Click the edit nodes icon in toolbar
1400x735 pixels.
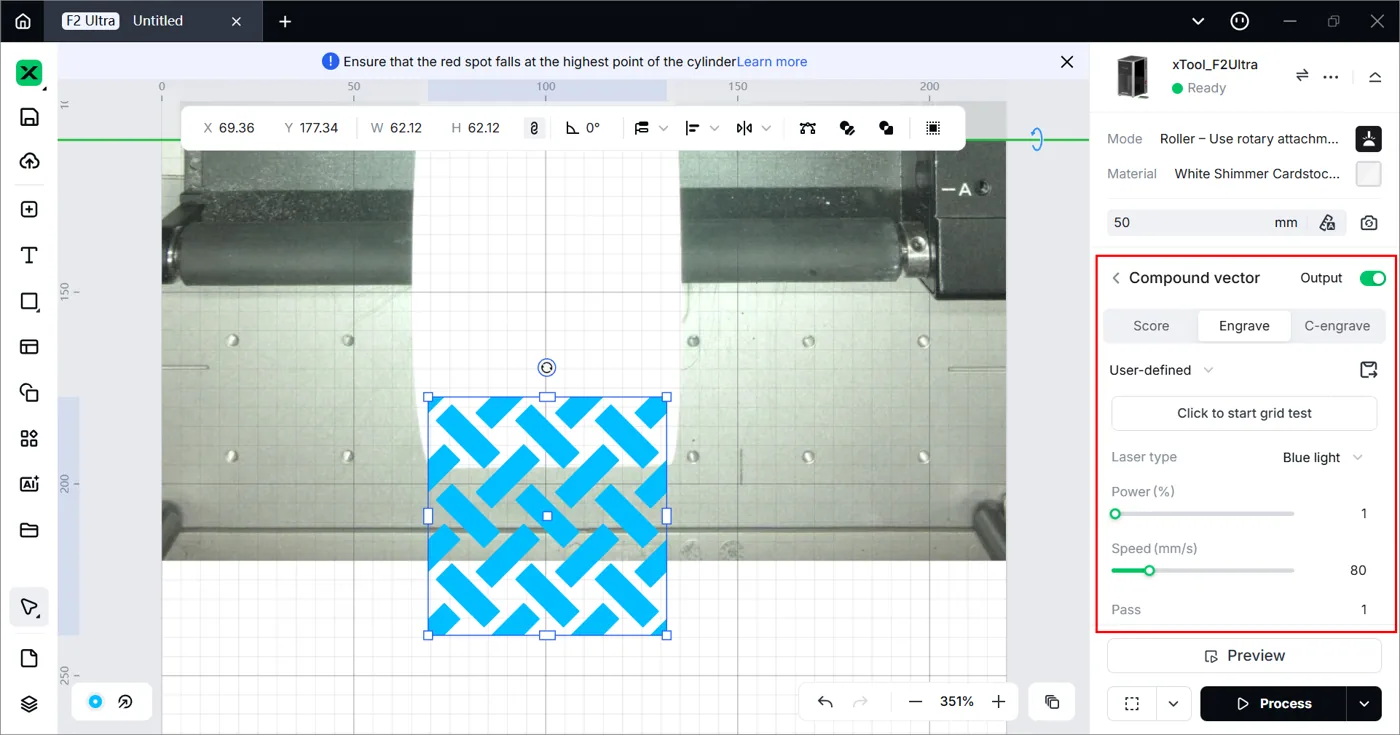click(808, 128)
